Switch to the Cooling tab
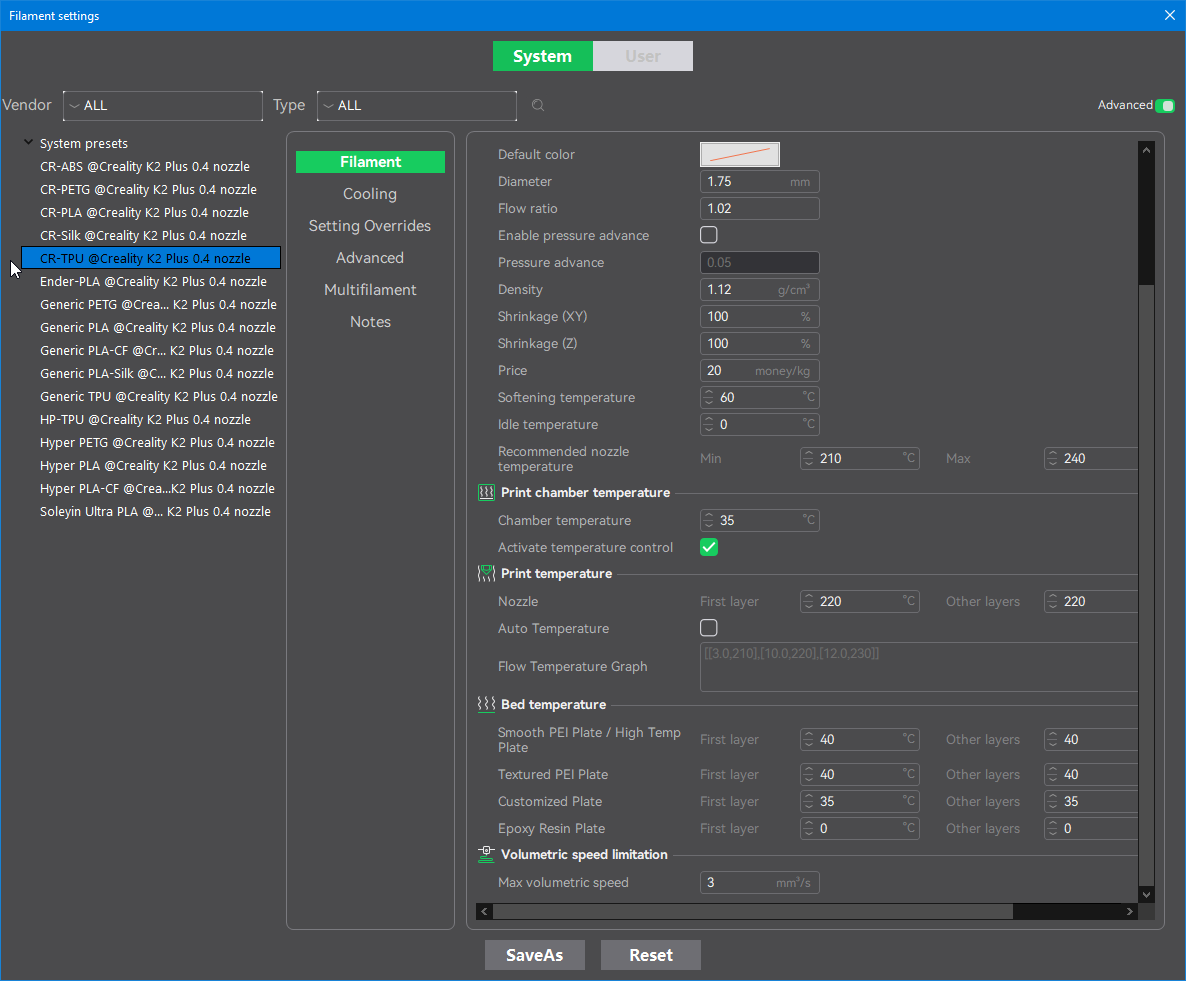This screenshot has height=981, width=1186. click(370, 194)
